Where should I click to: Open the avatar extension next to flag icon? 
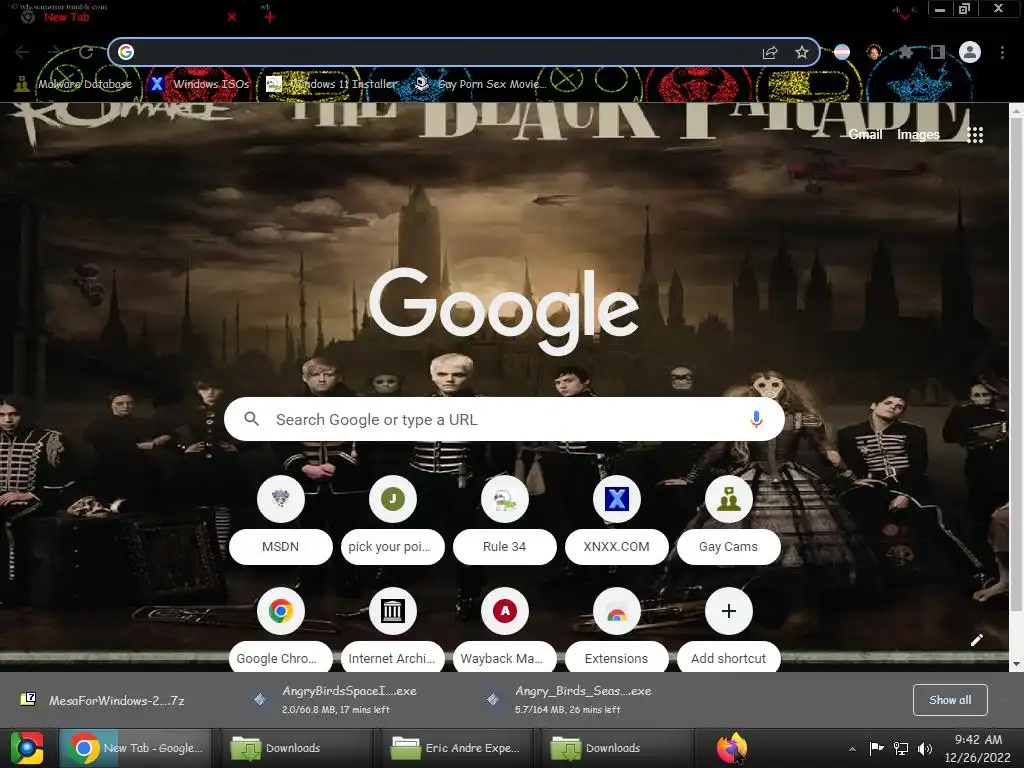pos(874,52)
